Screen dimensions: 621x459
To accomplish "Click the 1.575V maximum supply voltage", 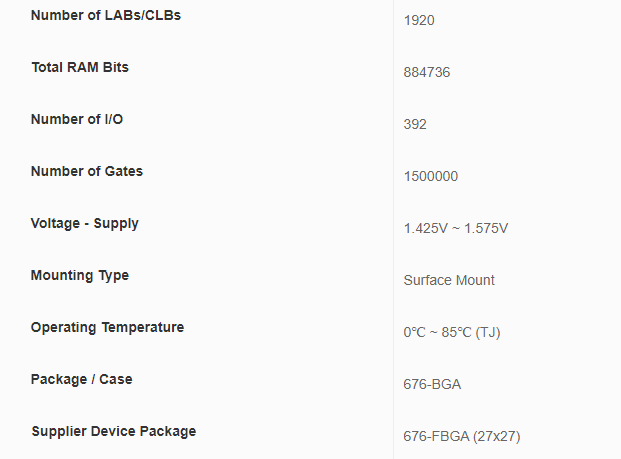I will [486, 228].
